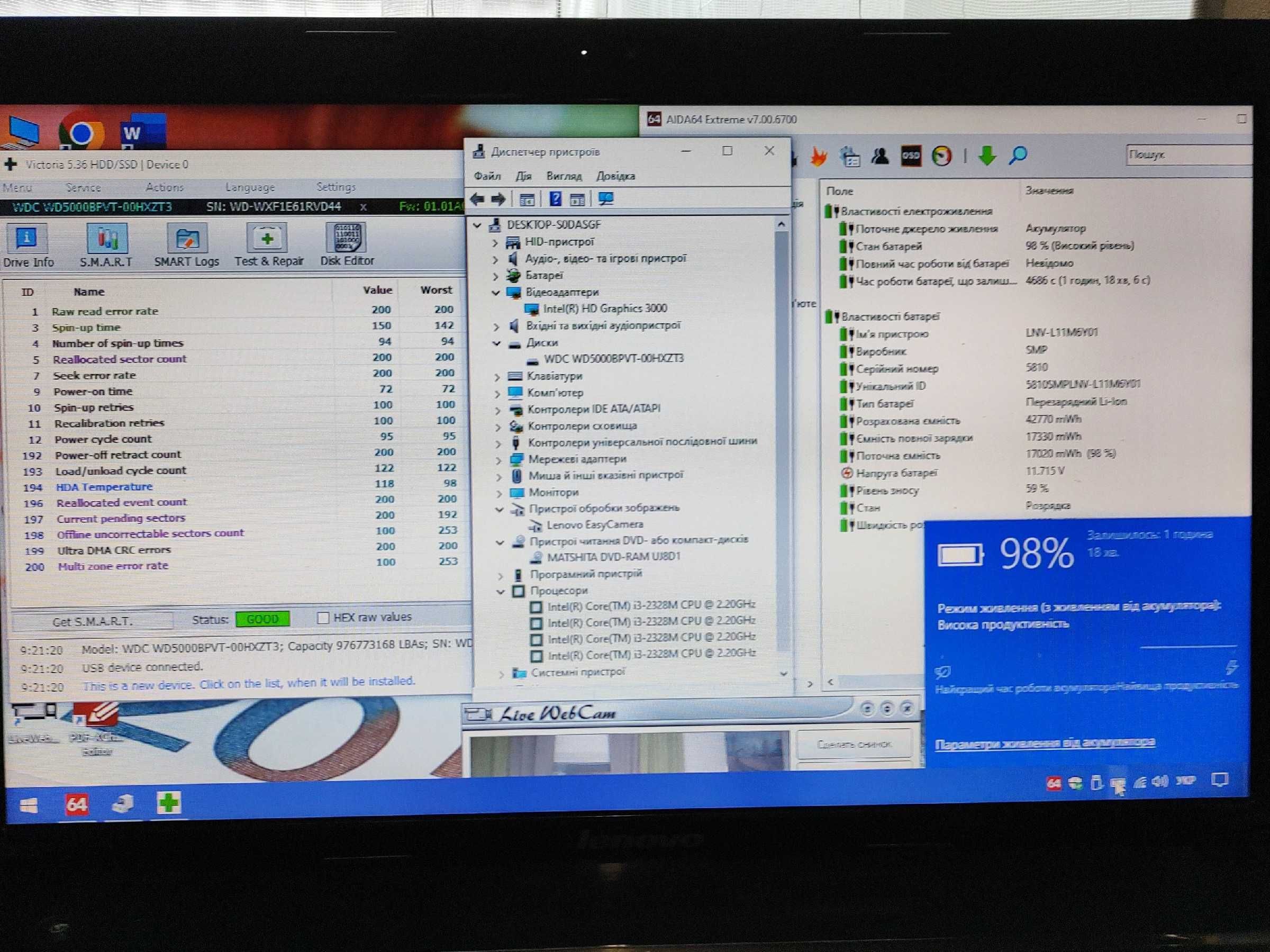Open Drive Info in Victoria
Viewport: 1270px width, 952px height.
coord(28,246)
